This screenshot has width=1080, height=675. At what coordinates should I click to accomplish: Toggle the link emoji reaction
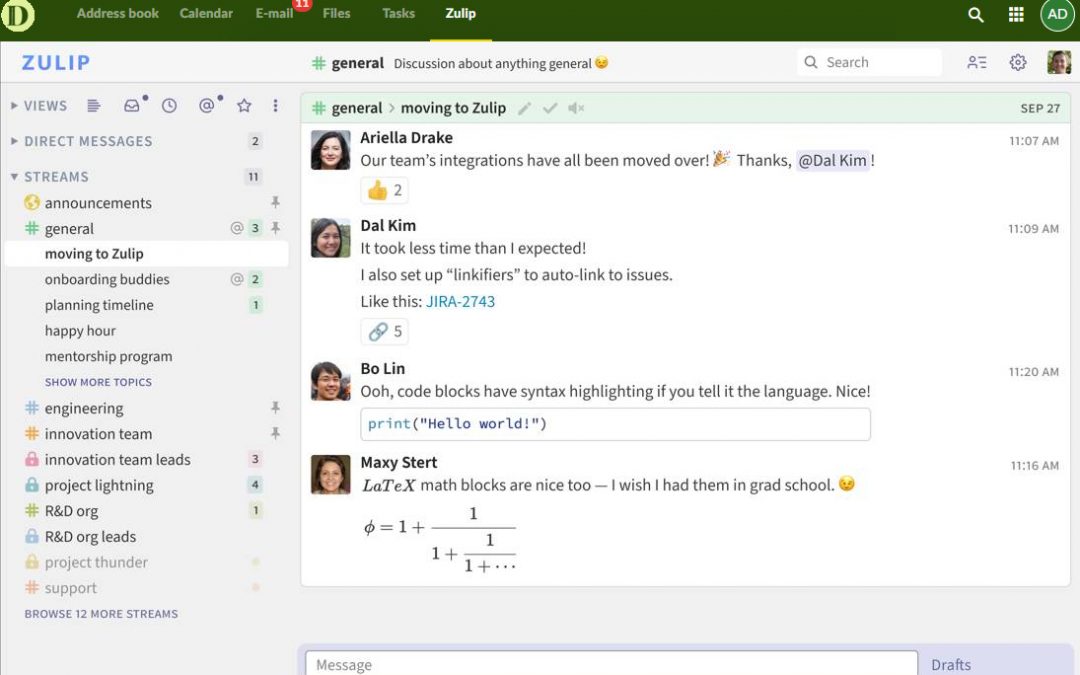(x=384, y=331)
